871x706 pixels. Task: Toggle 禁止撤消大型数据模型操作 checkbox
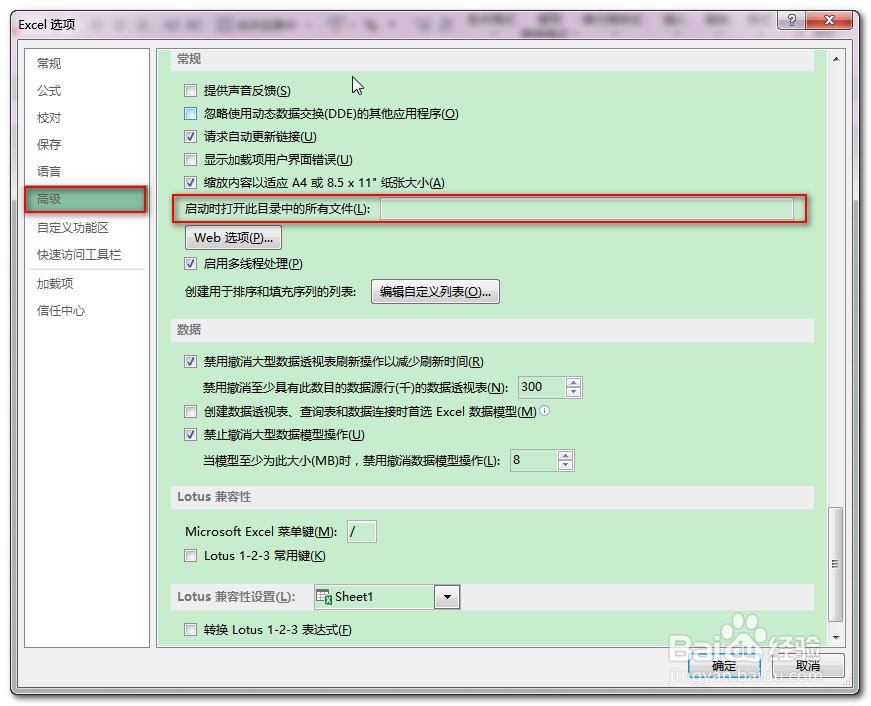click(191, 434)
